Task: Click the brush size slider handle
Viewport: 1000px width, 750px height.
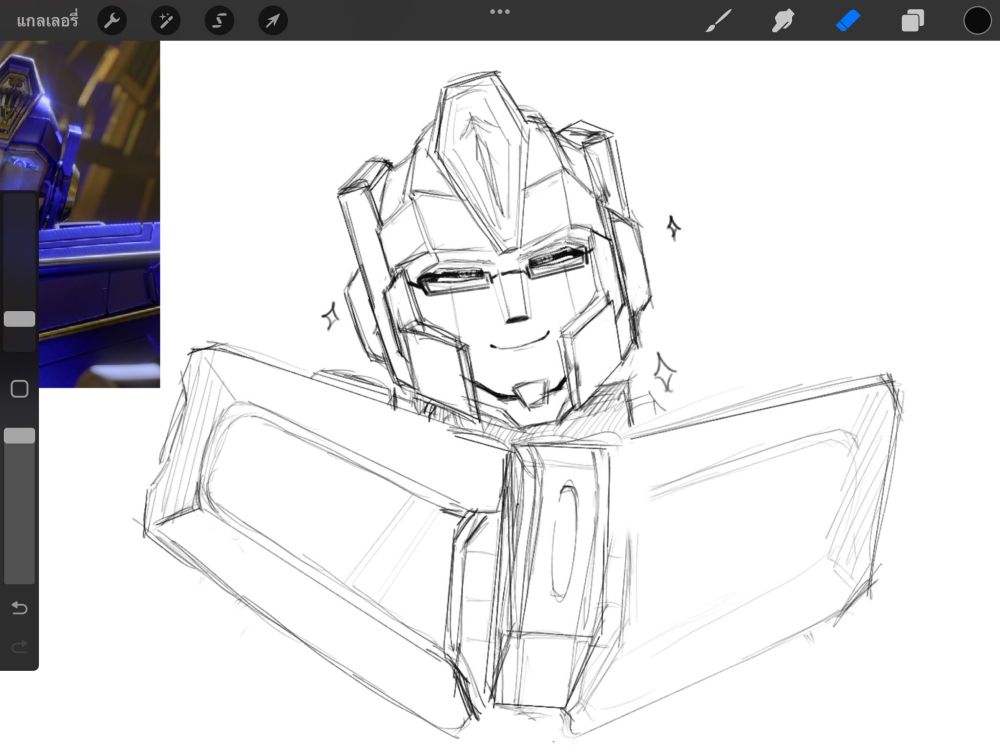Action: click(20, 319)
